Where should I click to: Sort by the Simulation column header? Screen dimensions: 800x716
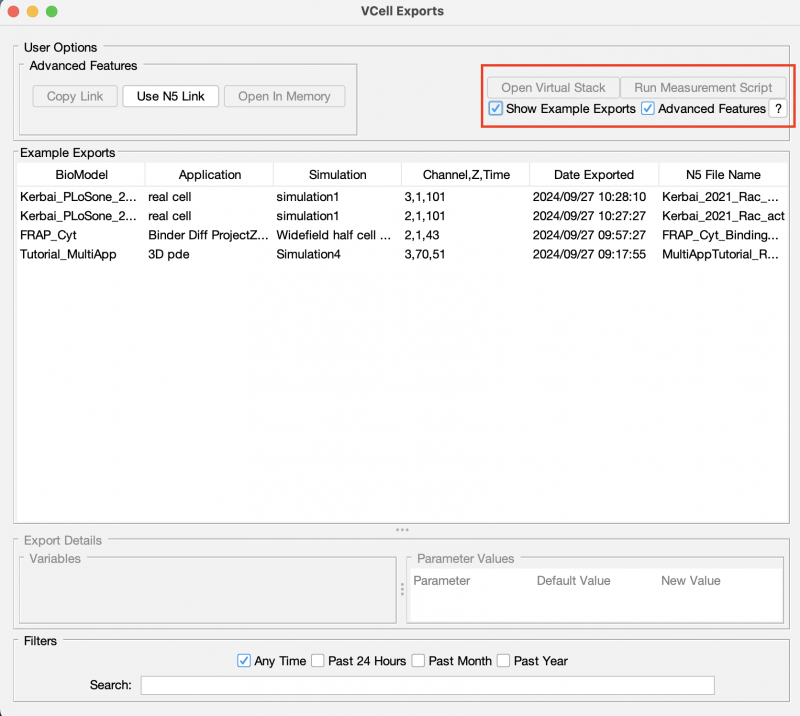click(338, 175)
